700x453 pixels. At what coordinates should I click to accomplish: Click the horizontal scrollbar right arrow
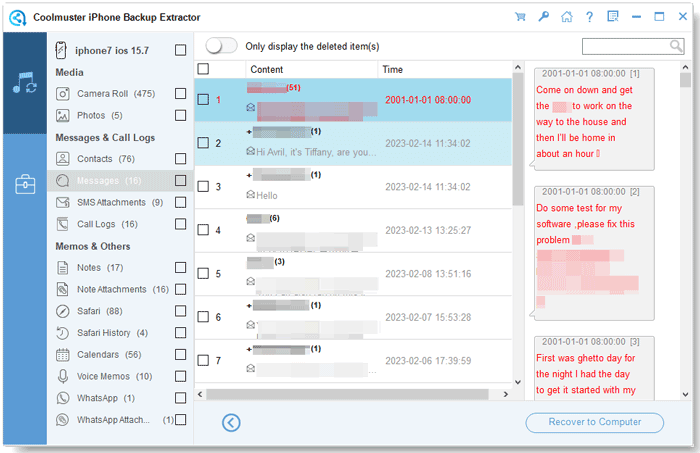point(506,395)
